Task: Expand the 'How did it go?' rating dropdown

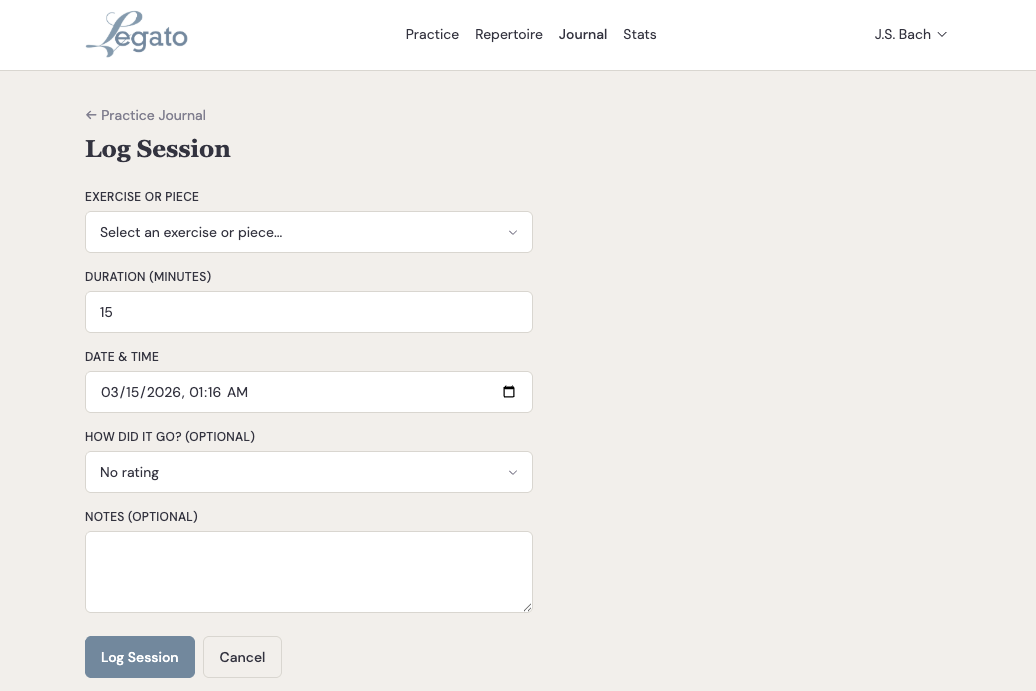Action: click(309, 472)
